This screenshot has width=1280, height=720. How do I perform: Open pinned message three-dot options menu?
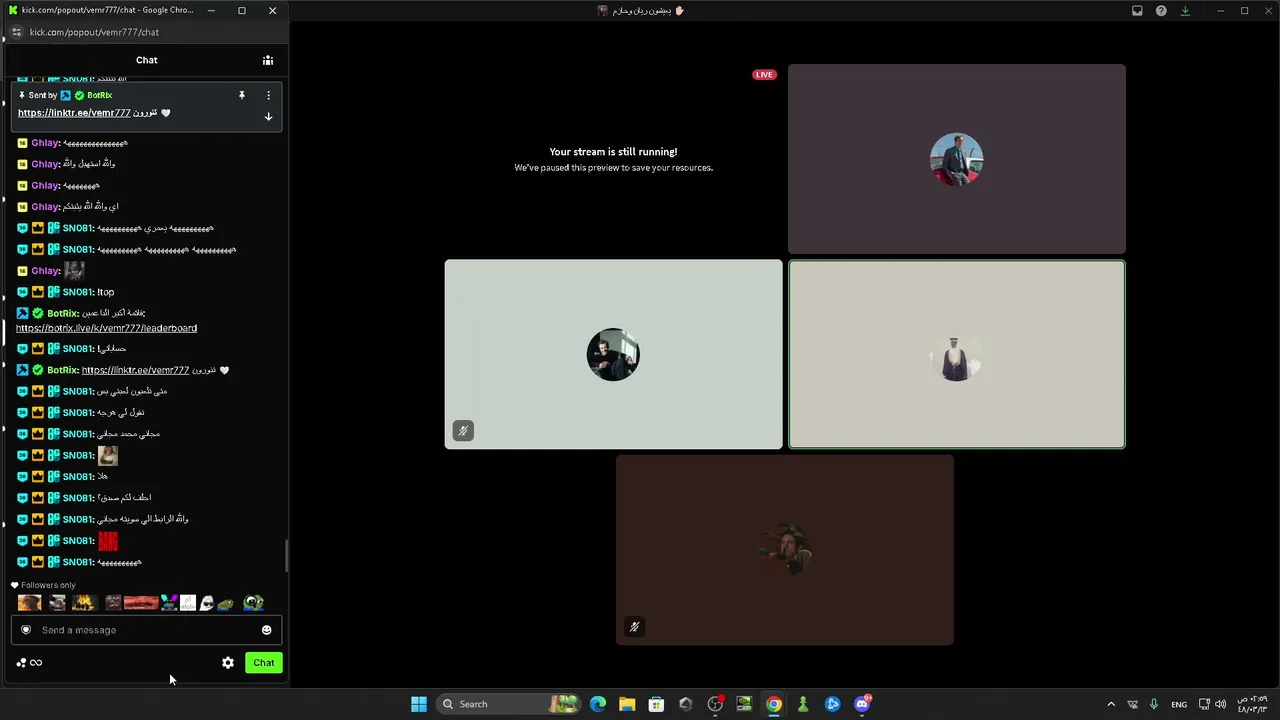(x=268, y=95)
